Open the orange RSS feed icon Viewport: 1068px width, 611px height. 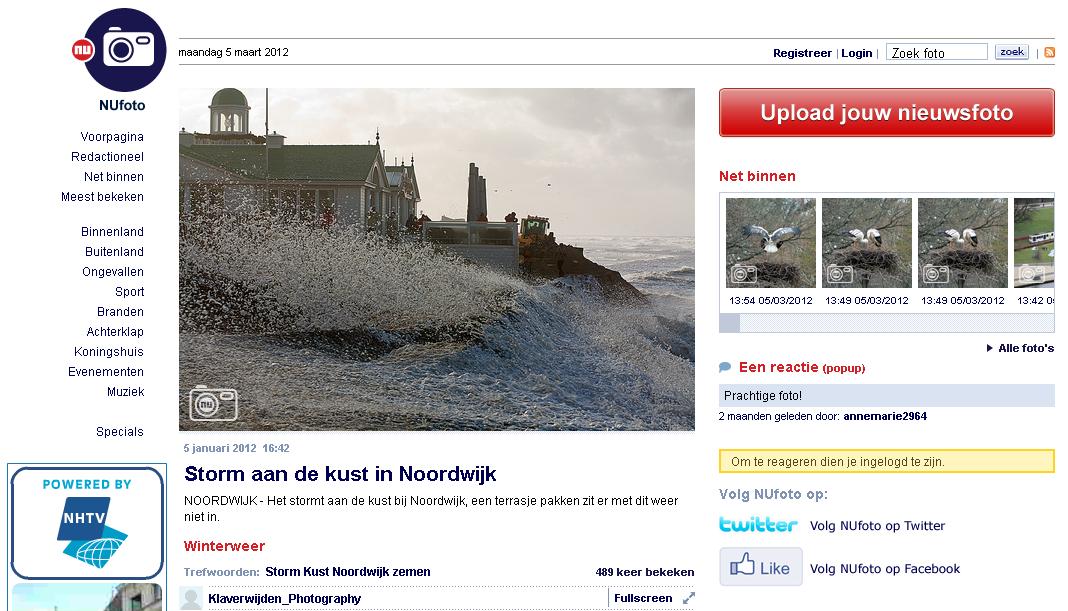pyautogui.click(x=1050, y=52)
